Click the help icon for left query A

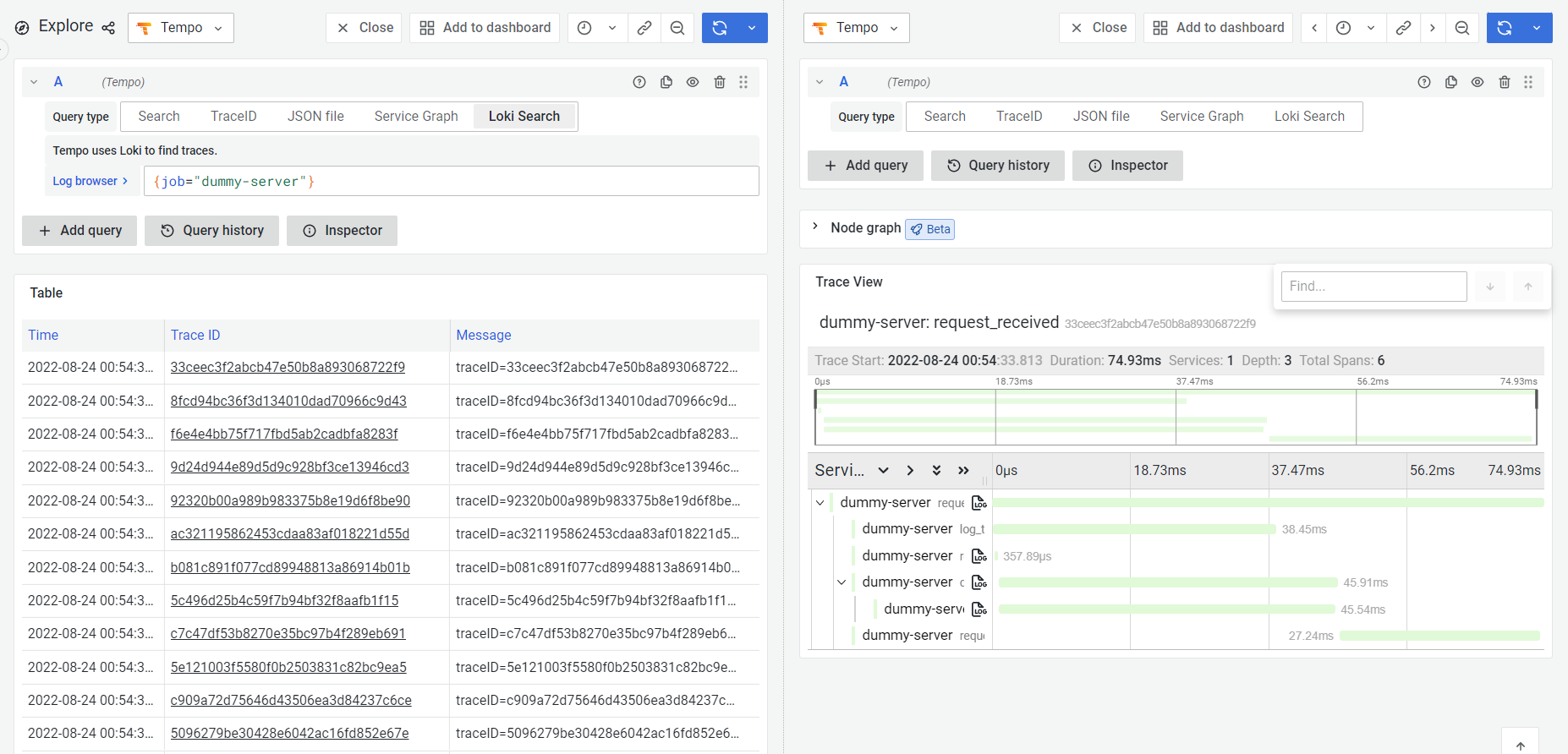pos(639,82)
